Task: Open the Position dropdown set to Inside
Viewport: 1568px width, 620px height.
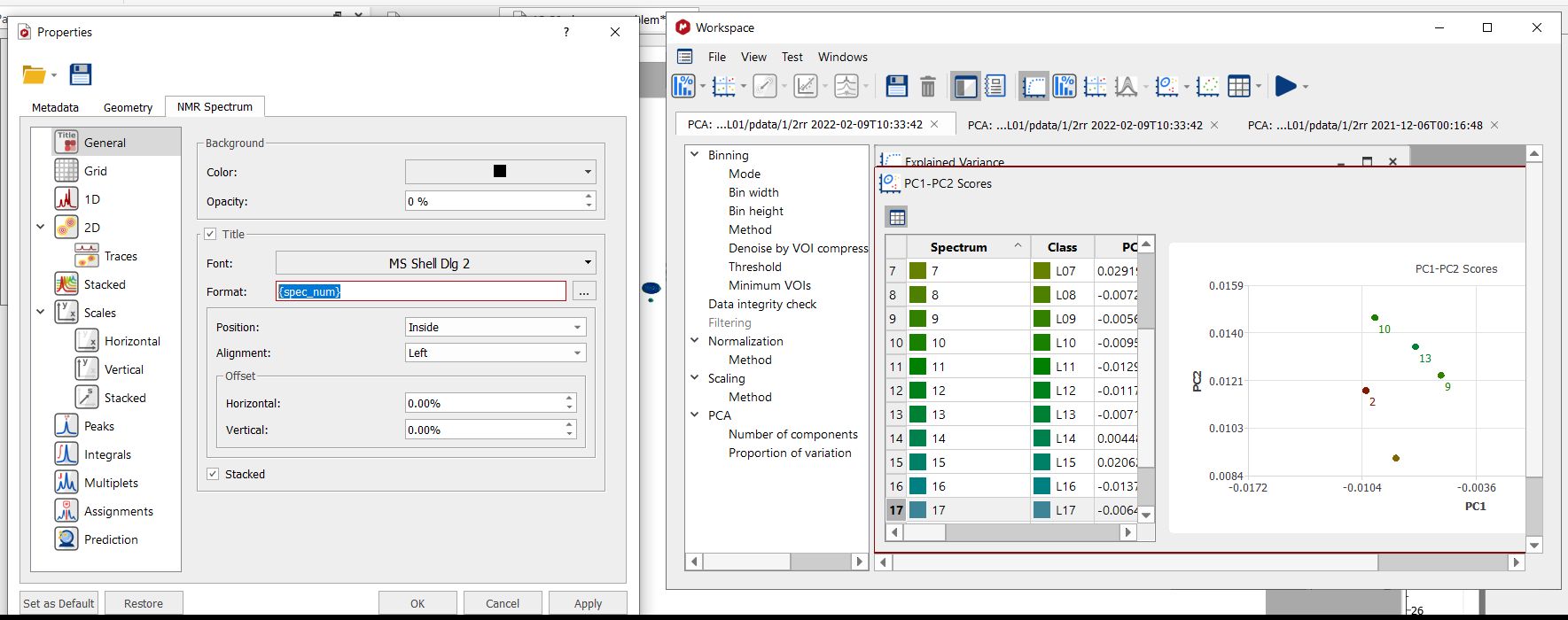Action: point(495,327)
